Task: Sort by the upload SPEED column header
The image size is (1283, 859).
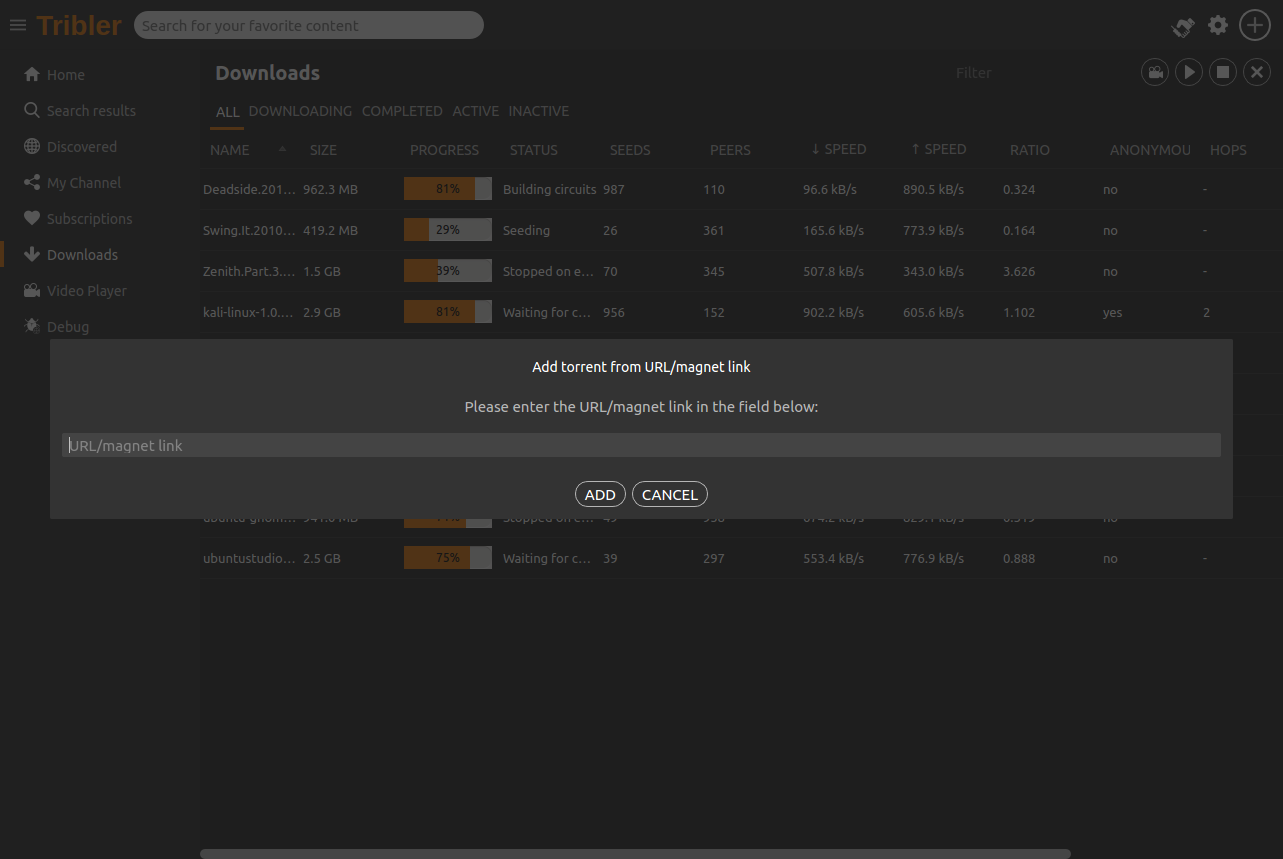Action: coord(938,149)
